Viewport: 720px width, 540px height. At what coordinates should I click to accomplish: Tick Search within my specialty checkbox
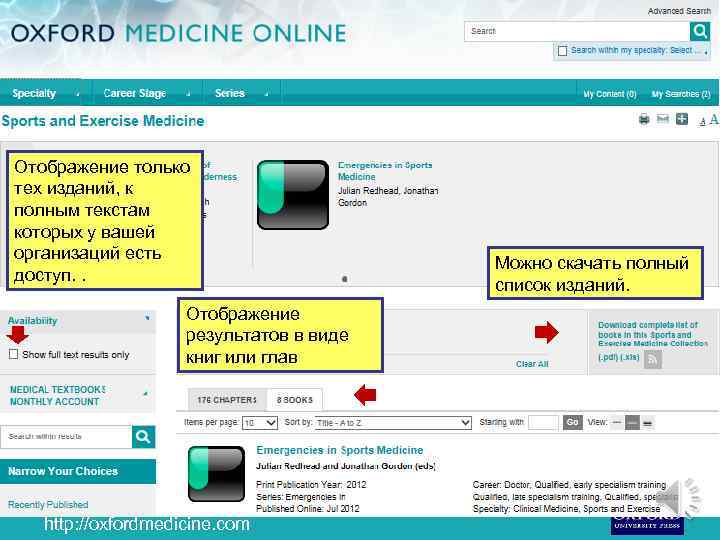point(562,51)
